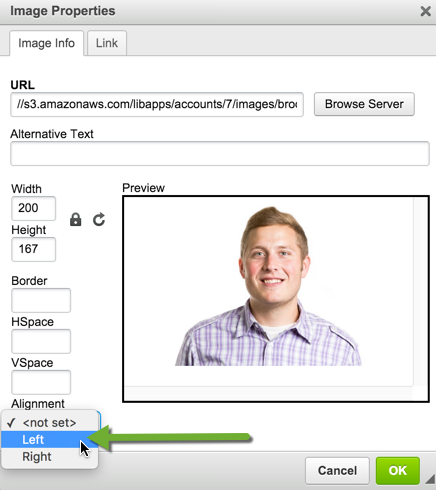The height and width of the screenshot is (490, 436).
Task: Click the Preview label
Action: tap(143, 188)
